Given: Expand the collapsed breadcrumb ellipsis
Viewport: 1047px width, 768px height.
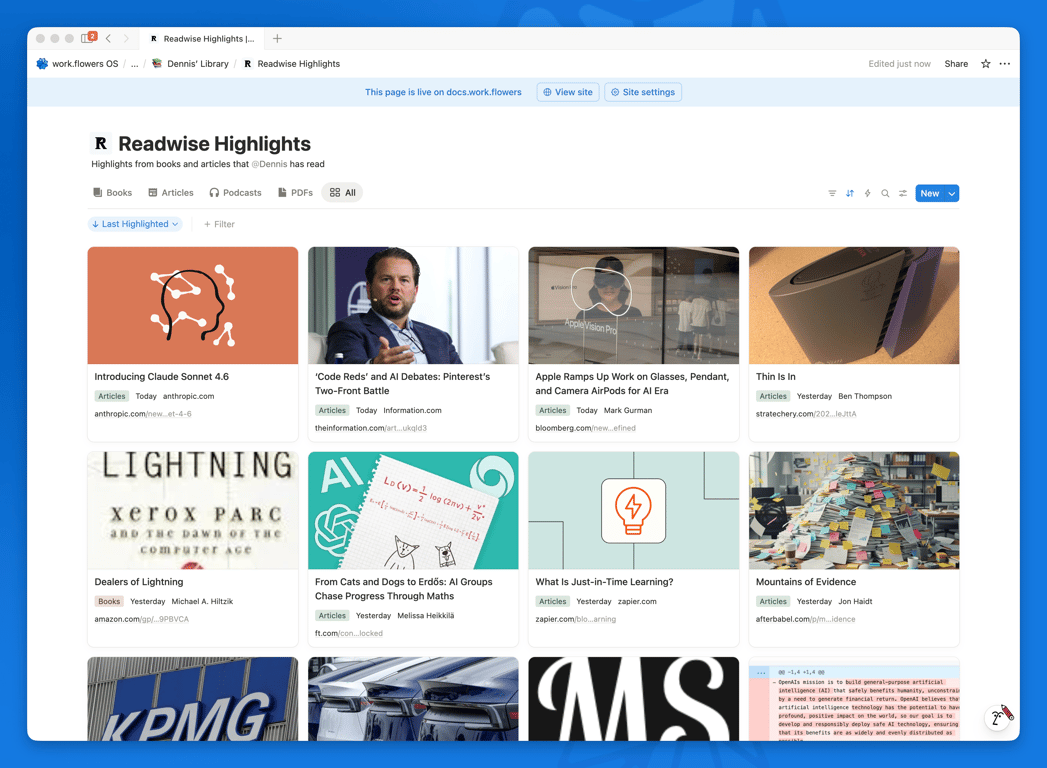Looking at the screenshot, I should pyautogui.click(x=135, y=64).
